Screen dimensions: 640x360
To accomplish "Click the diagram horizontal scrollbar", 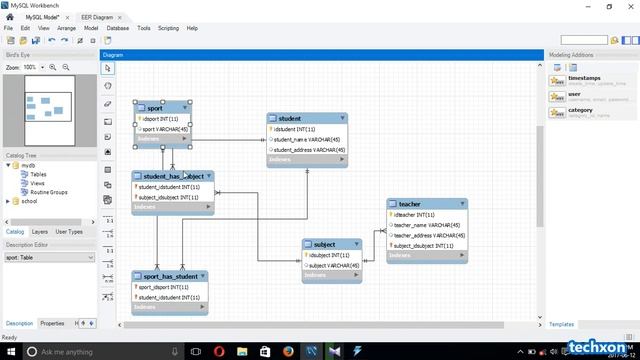I will click(313, 325).
